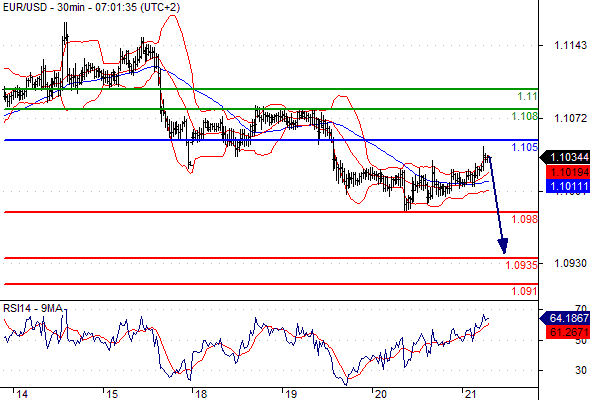Screen dimensions: 590x400
Task: Select the green 1.108 resistance label
Action: point(525,116)
